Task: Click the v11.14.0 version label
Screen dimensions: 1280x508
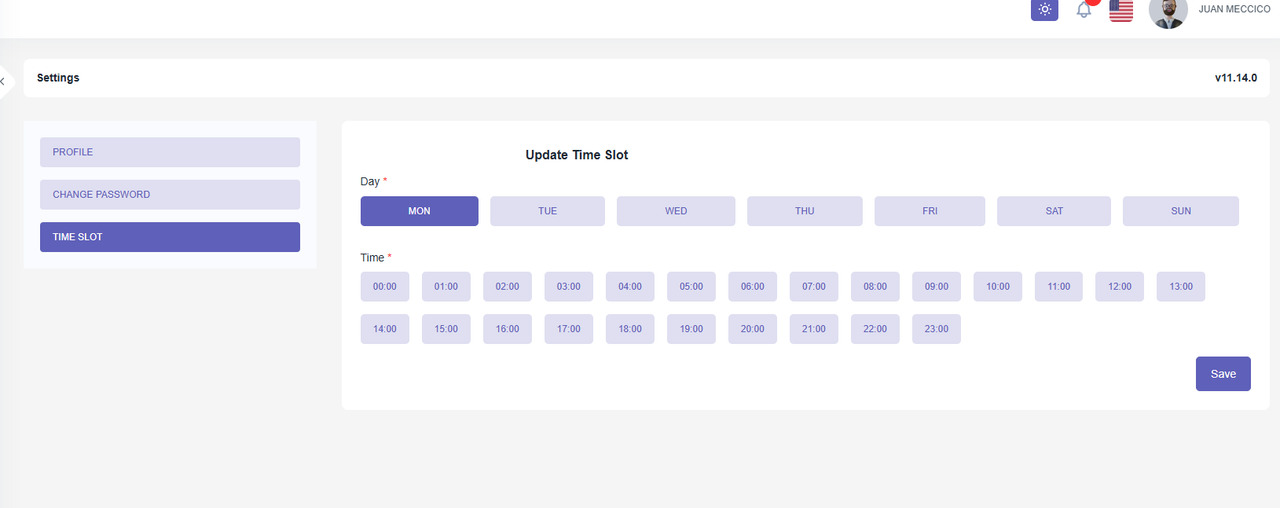Action: [1236, 78]
